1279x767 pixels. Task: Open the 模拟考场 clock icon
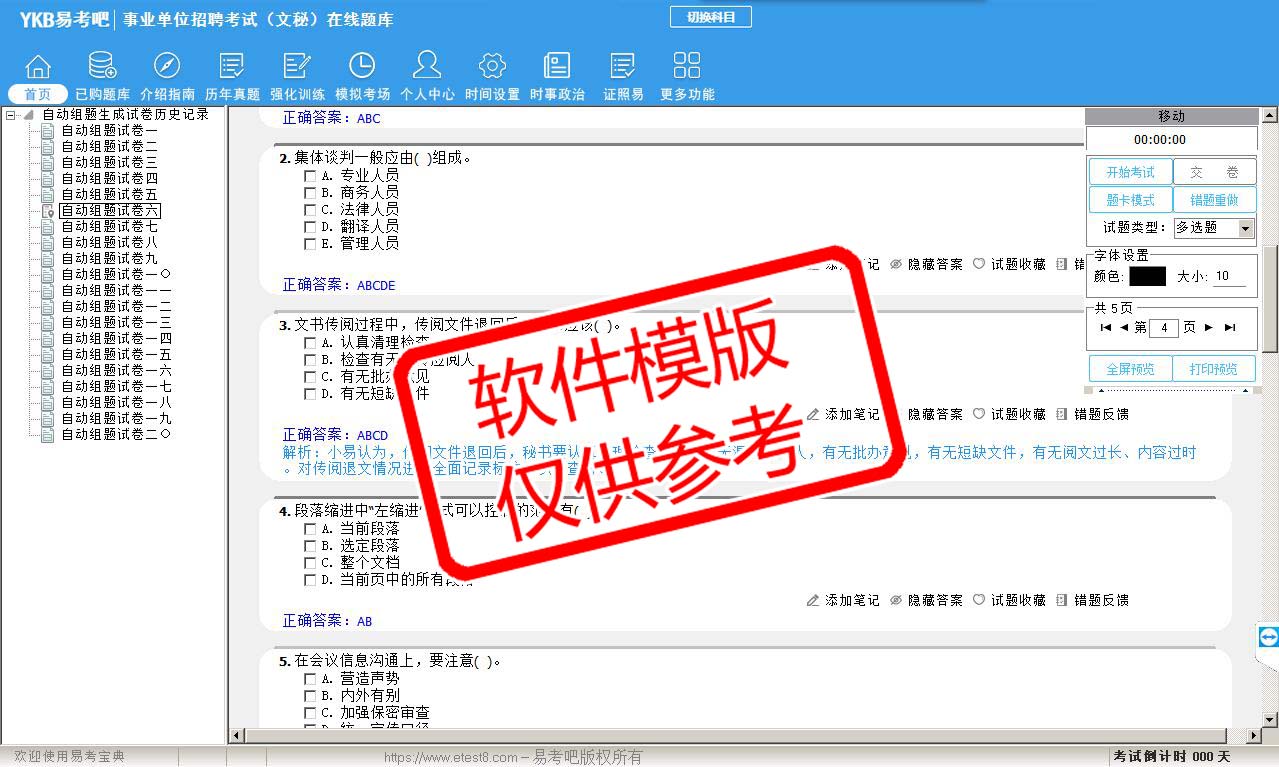pyautogui.click(x=362, y=67)
